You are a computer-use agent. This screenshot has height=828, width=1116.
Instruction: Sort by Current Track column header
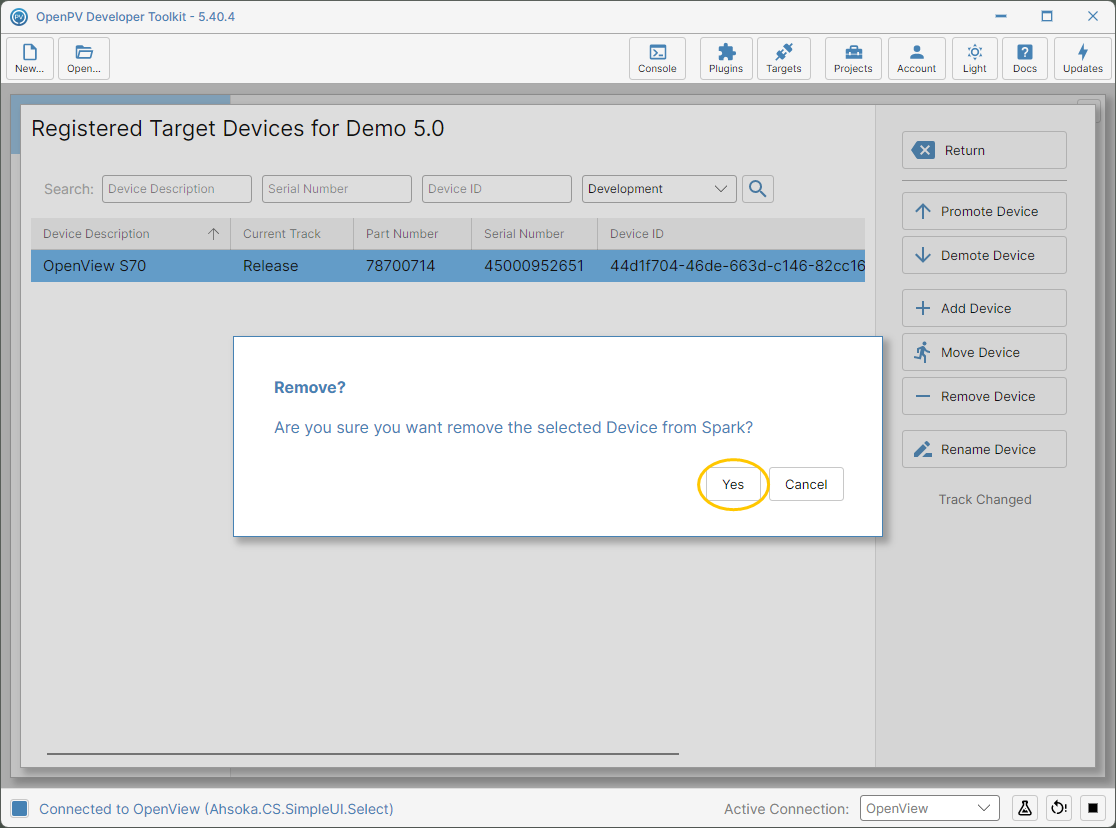(x=292, y=234)
